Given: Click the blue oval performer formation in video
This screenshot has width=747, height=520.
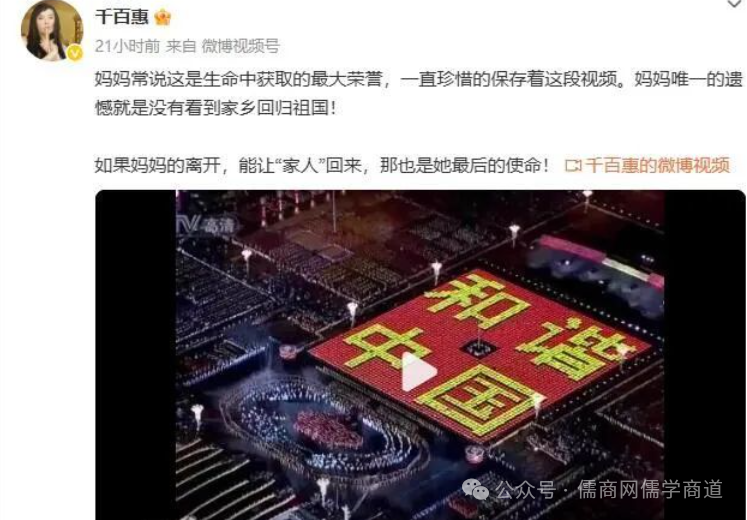Looking at the screenshot, I should tap(324, 426).
